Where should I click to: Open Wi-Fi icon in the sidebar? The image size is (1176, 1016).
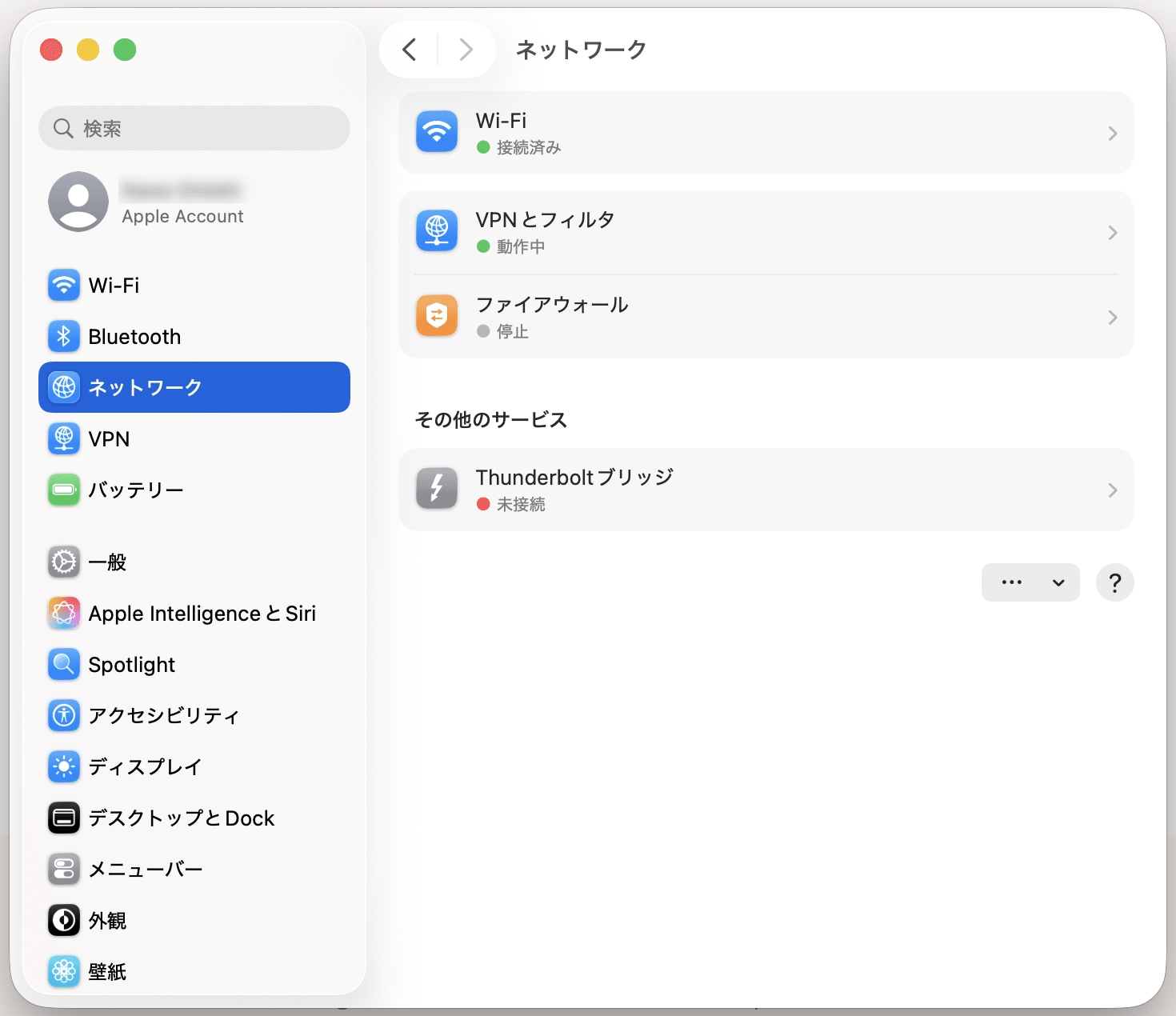[64, 285]
